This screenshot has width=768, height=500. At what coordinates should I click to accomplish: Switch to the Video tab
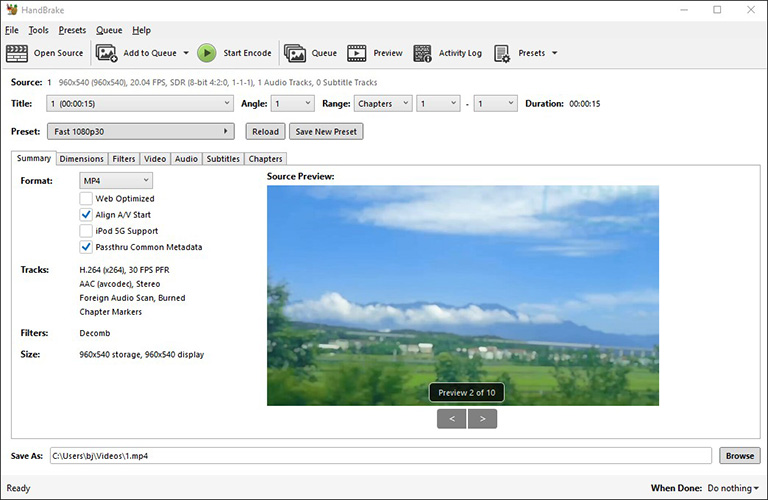coord(155,159)
